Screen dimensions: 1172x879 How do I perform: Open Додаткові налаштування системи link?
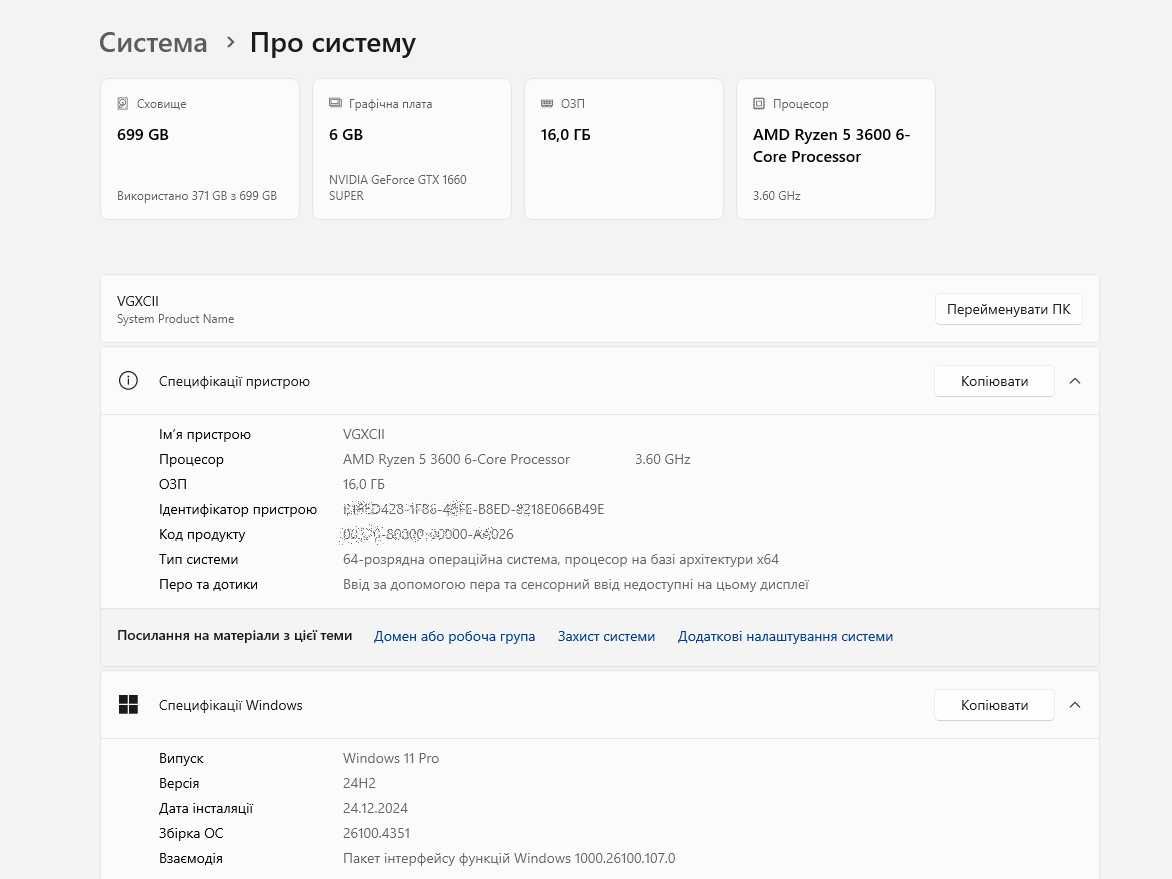coord(786,636)
